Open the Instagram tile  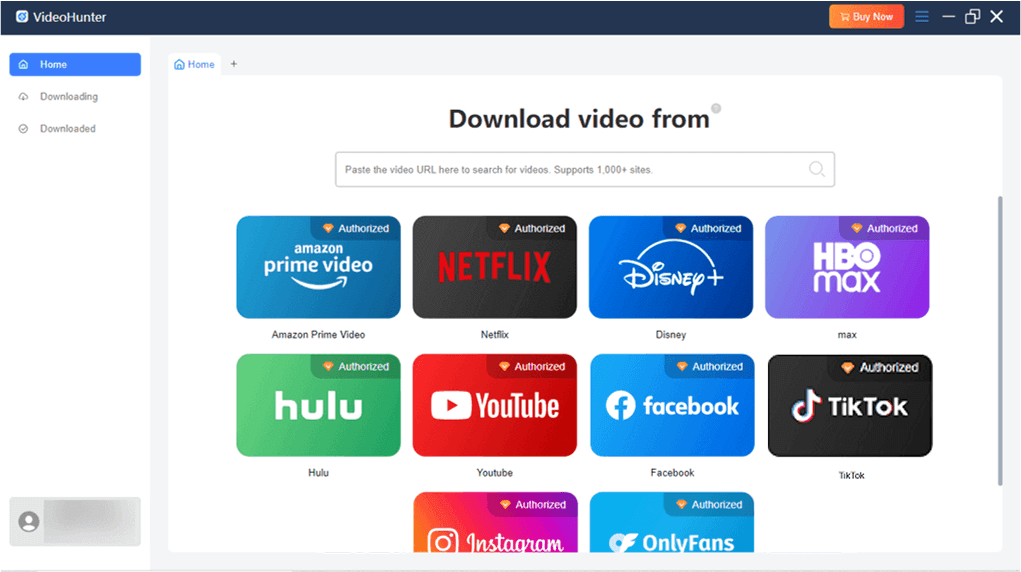coord(495,522)
